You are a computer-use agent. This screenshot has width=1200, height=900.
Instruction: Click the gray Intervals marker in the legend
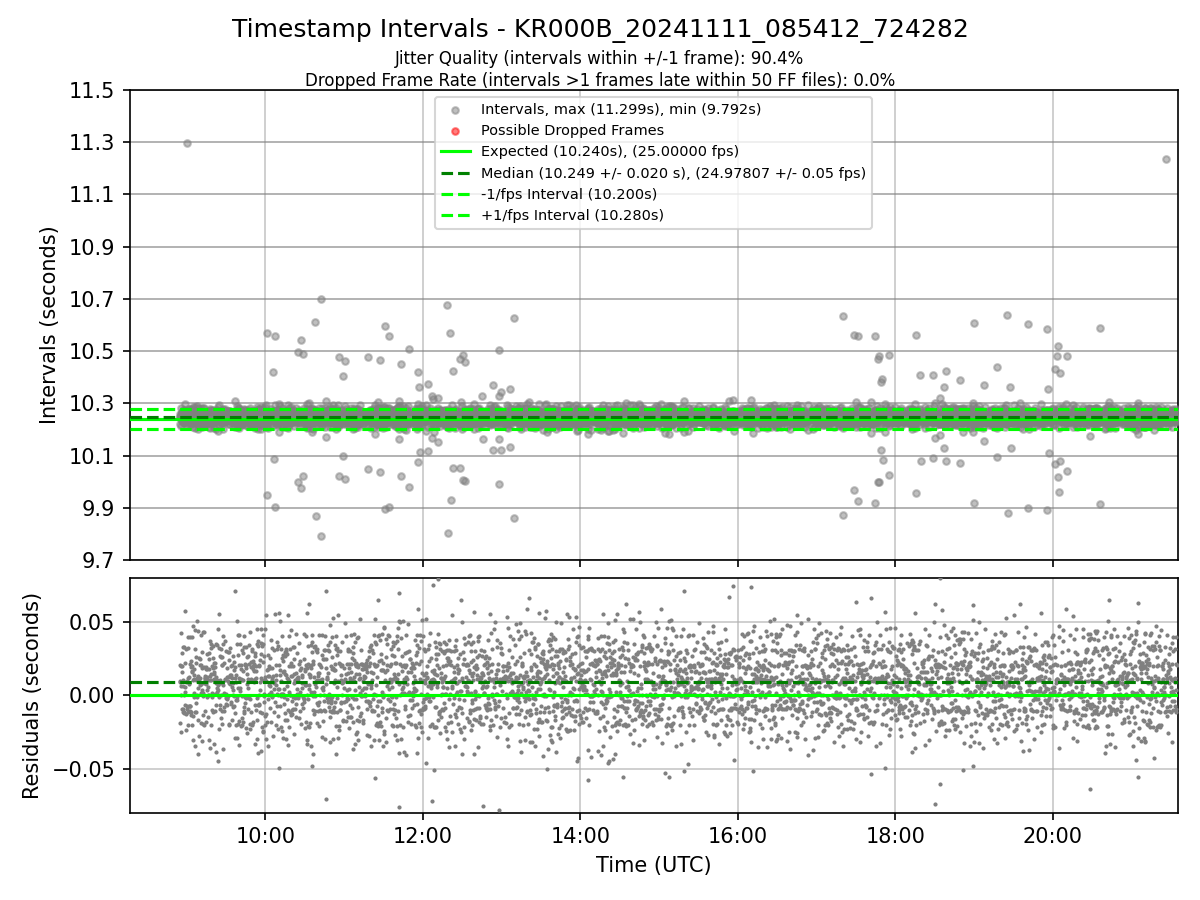tap(455, 110)
